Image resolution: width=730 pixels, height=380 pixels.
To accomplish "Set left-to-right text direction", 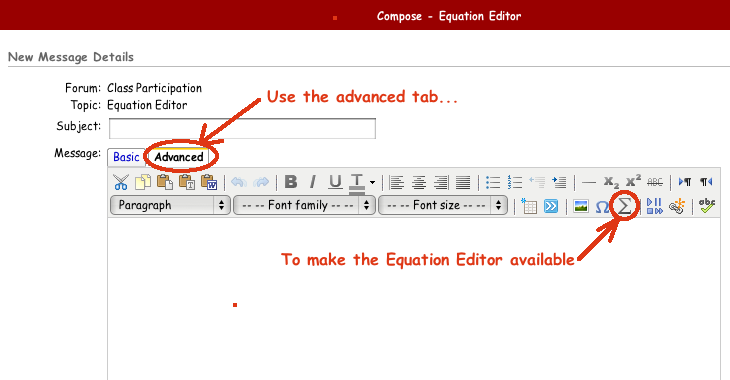I will click(x=685, y=182).
